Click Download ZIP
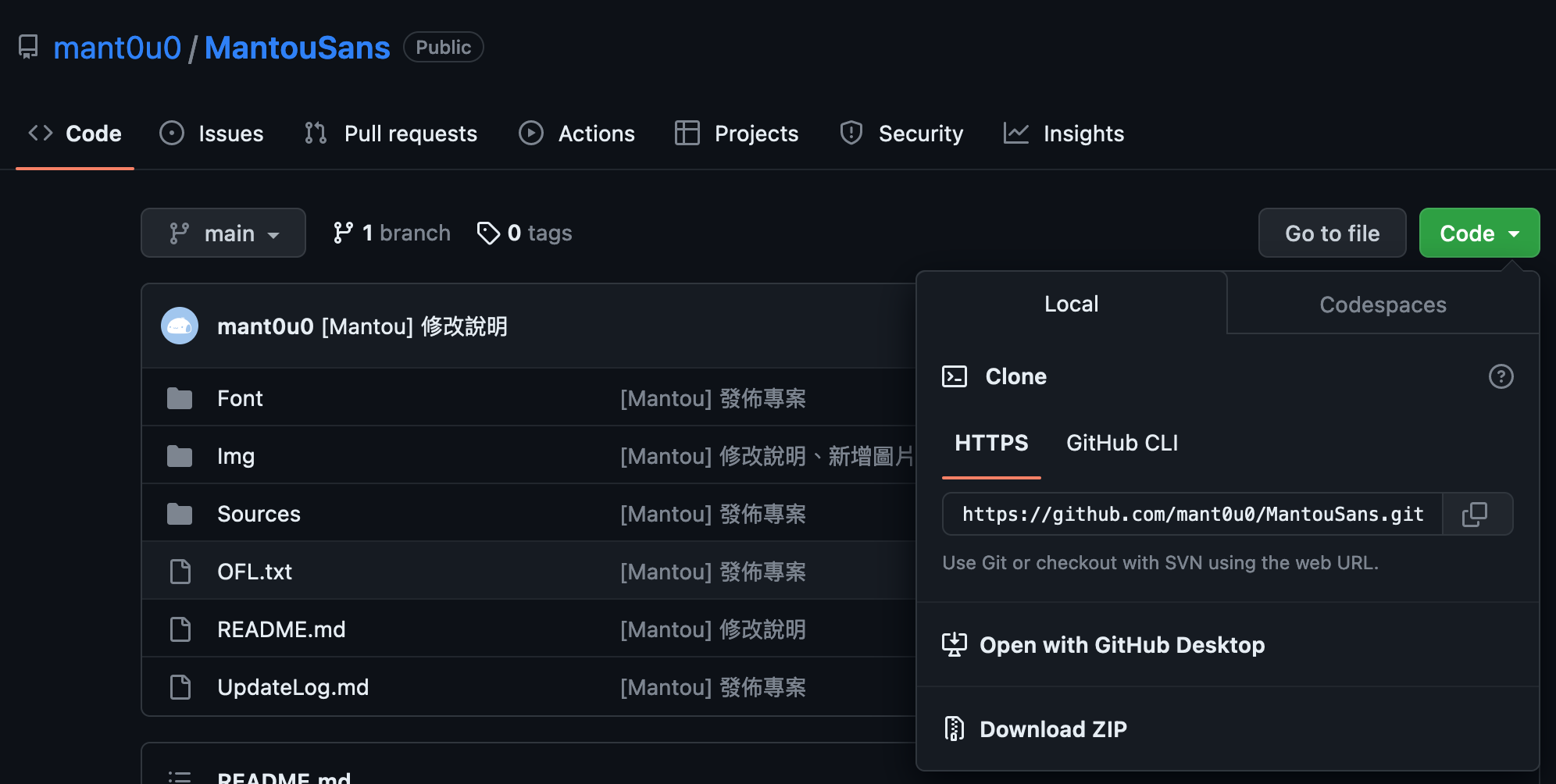 tap(1035, 729)
